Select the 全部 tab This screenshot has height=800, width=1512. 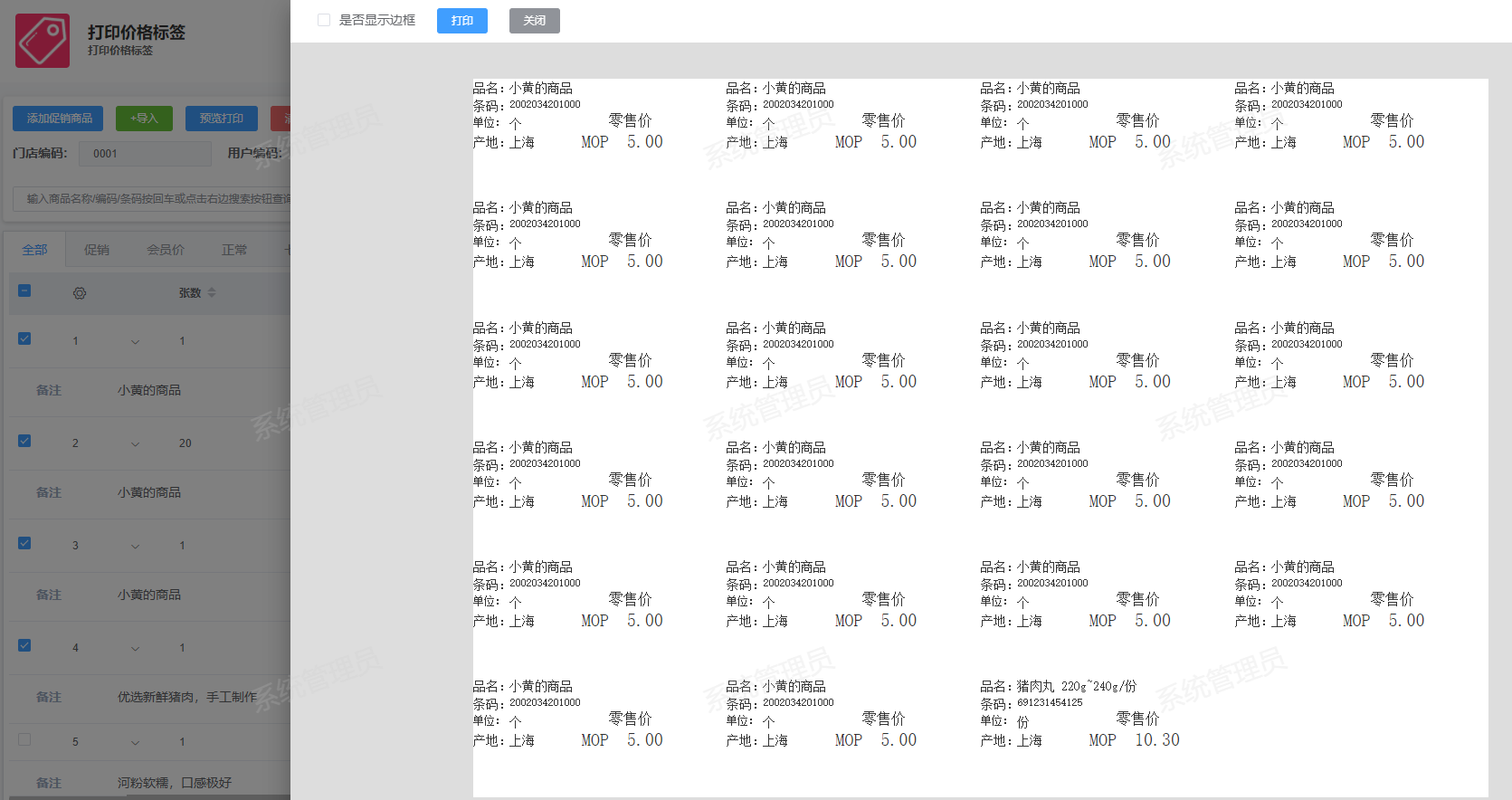pyautogui.click(x=34, y=250)
